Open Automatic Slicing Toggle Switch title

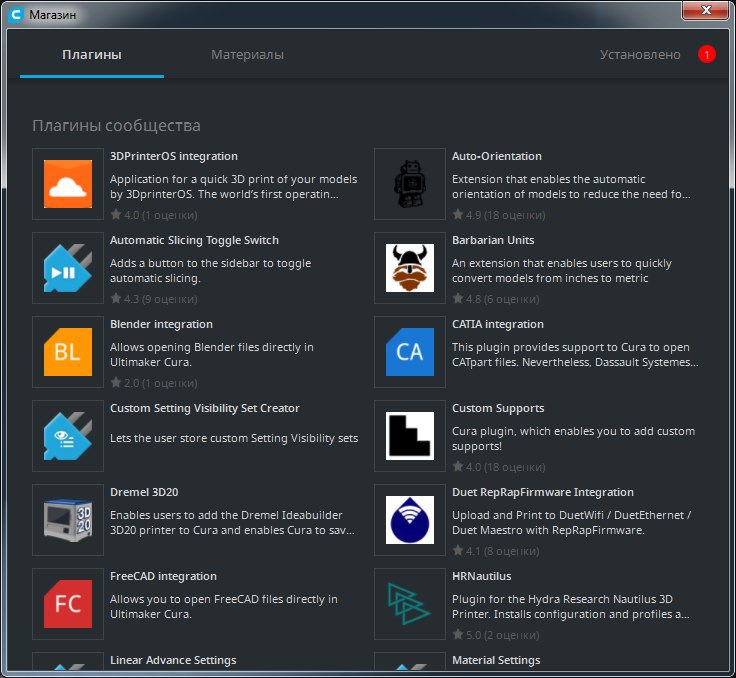194,240
